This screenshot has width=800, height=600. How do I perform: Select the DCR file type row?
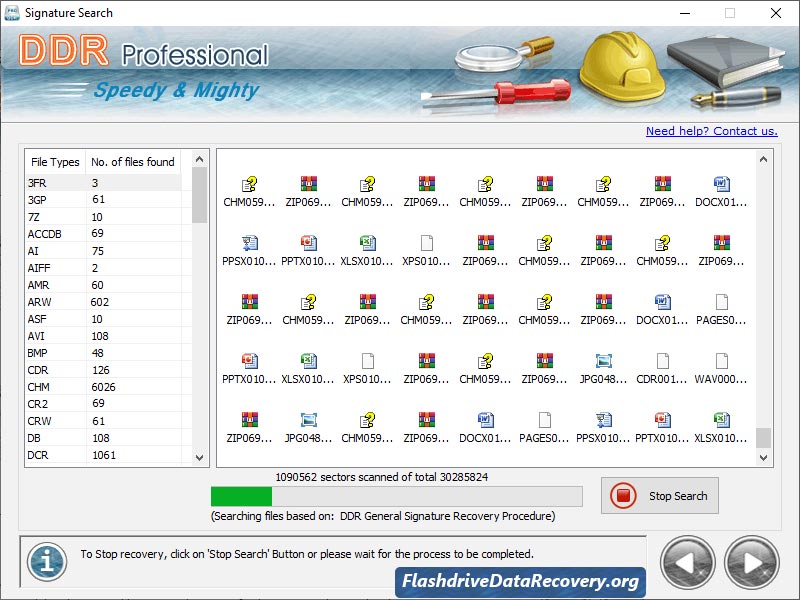pyautogui.click(x=104, y=455)
